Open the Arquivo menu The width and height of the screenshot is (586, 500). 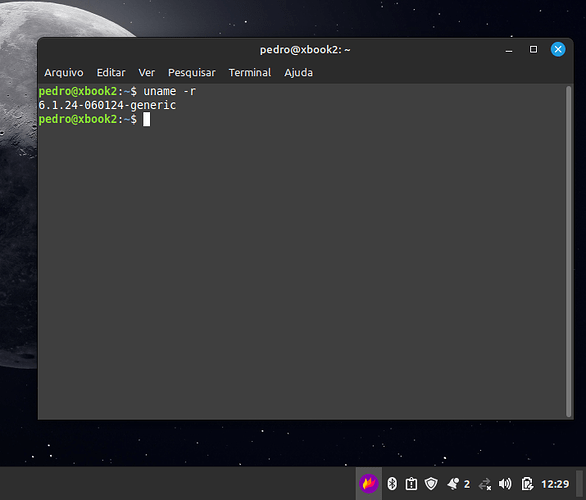point(64,72)
